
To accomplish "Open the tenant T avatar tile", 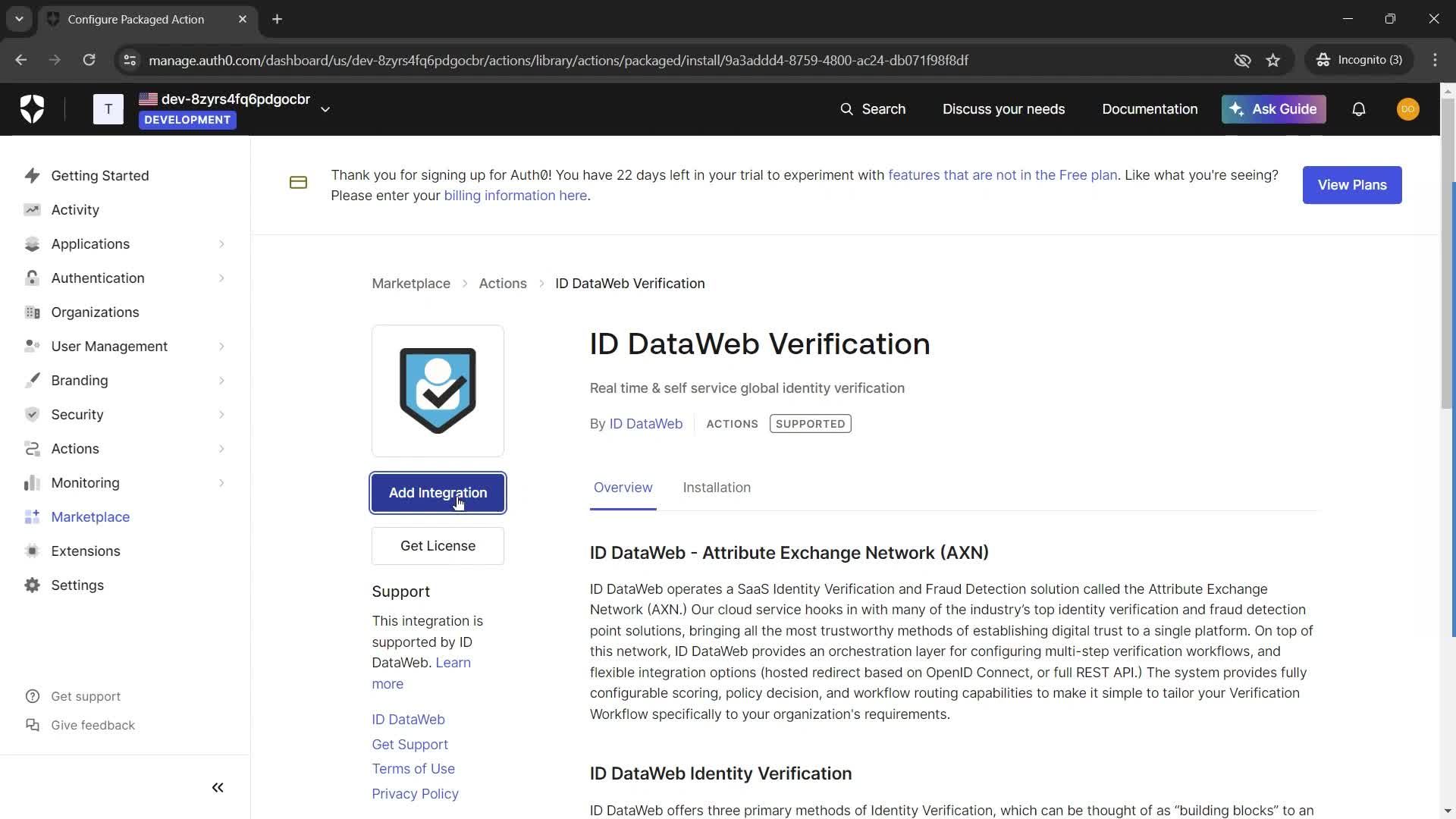I will (108, 109).
